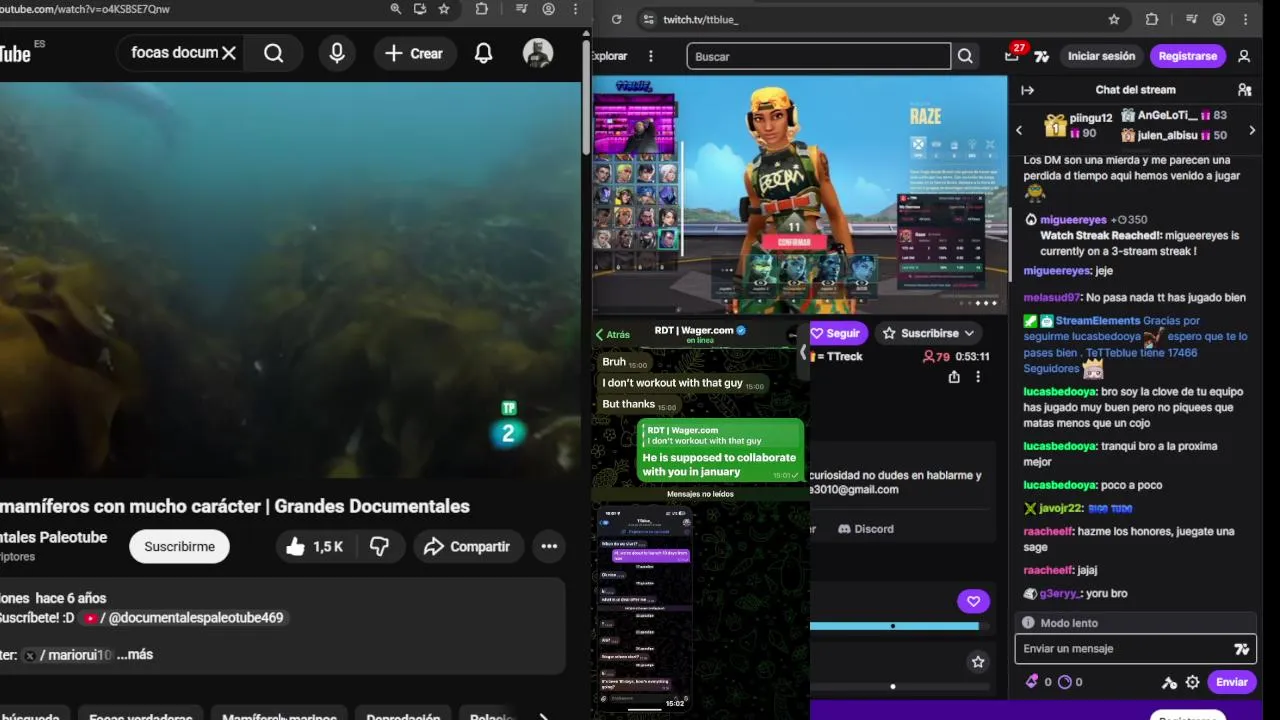
Task: Open more actions ellipsis under the video
Action: (x=549, y=546)
